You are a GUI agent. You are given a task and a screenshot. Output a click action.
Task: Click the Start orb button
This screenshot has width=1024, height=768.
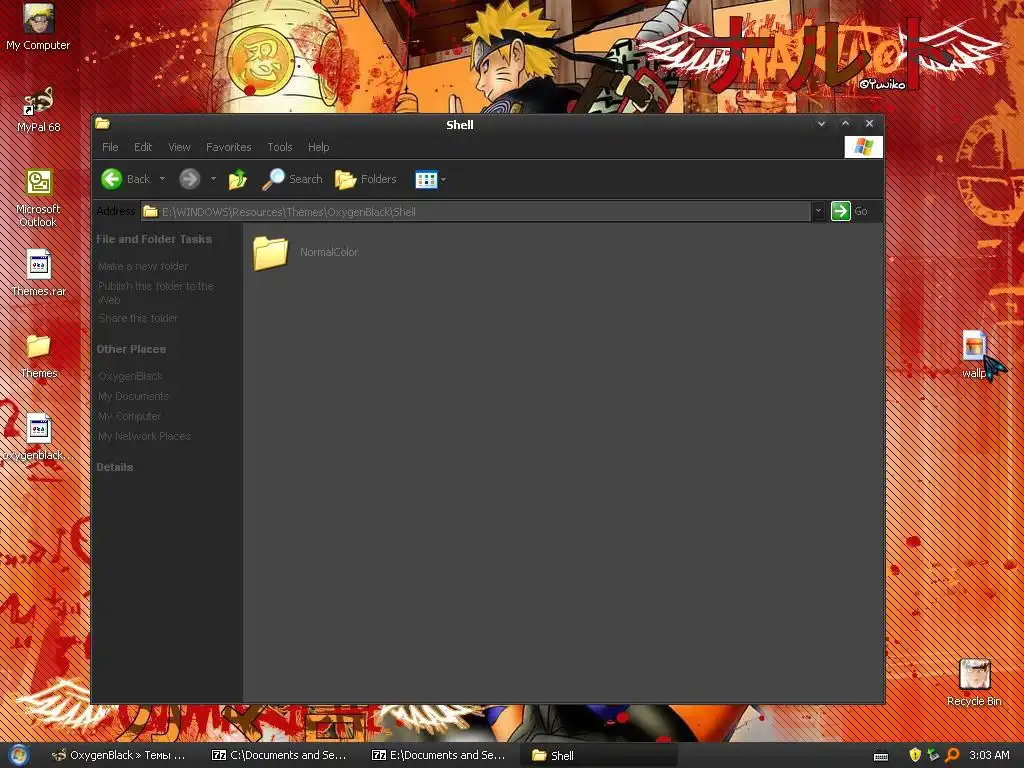[18, 755]
